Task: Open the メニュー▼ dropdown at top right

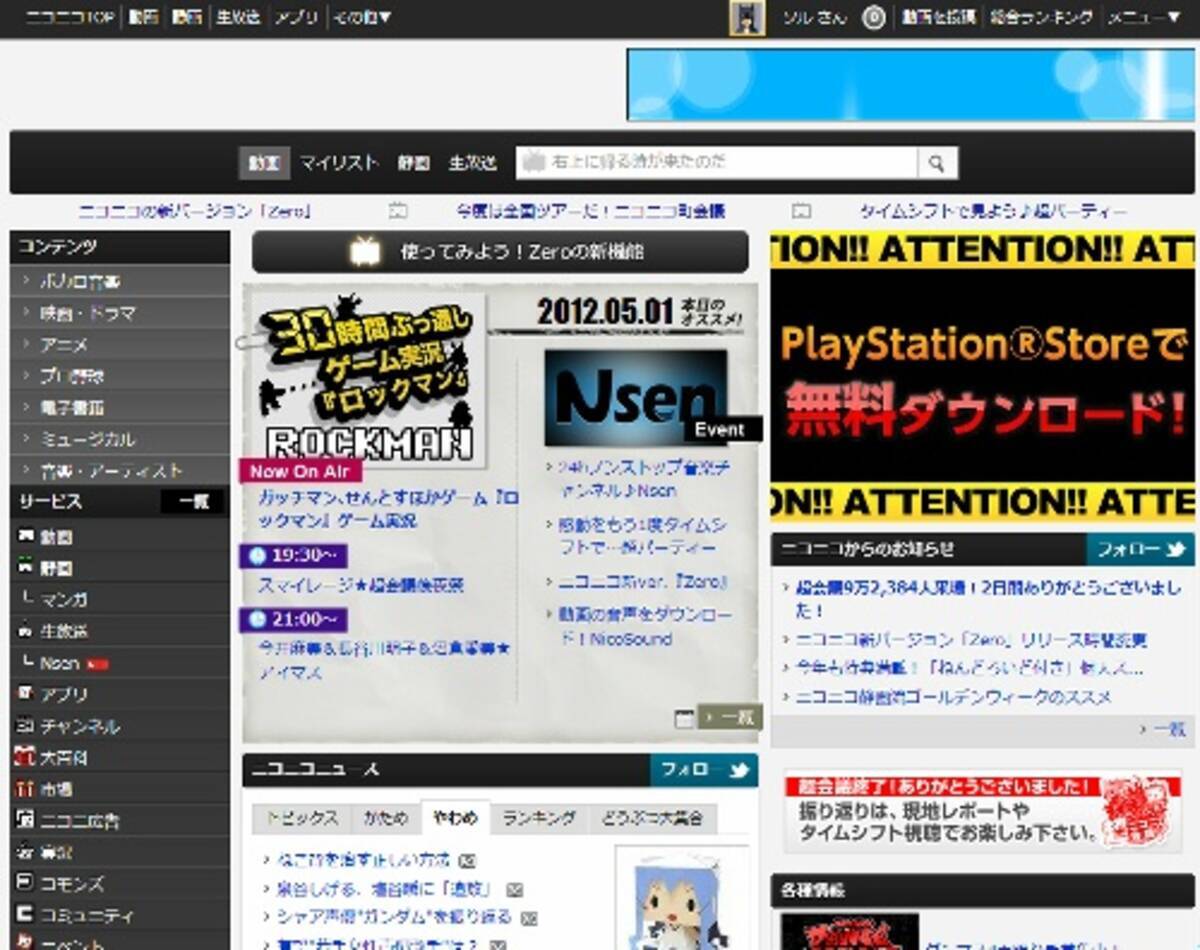Action: point(1143,18)
